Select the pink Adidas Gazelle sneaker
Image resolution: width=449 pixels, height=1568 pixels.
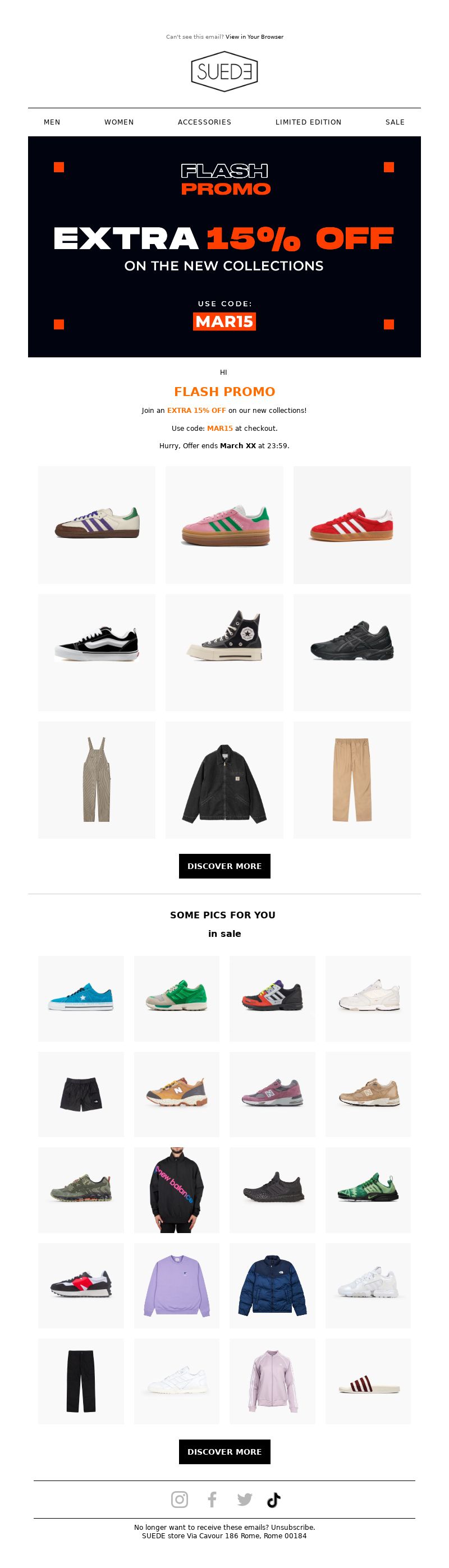click(224, 525)
